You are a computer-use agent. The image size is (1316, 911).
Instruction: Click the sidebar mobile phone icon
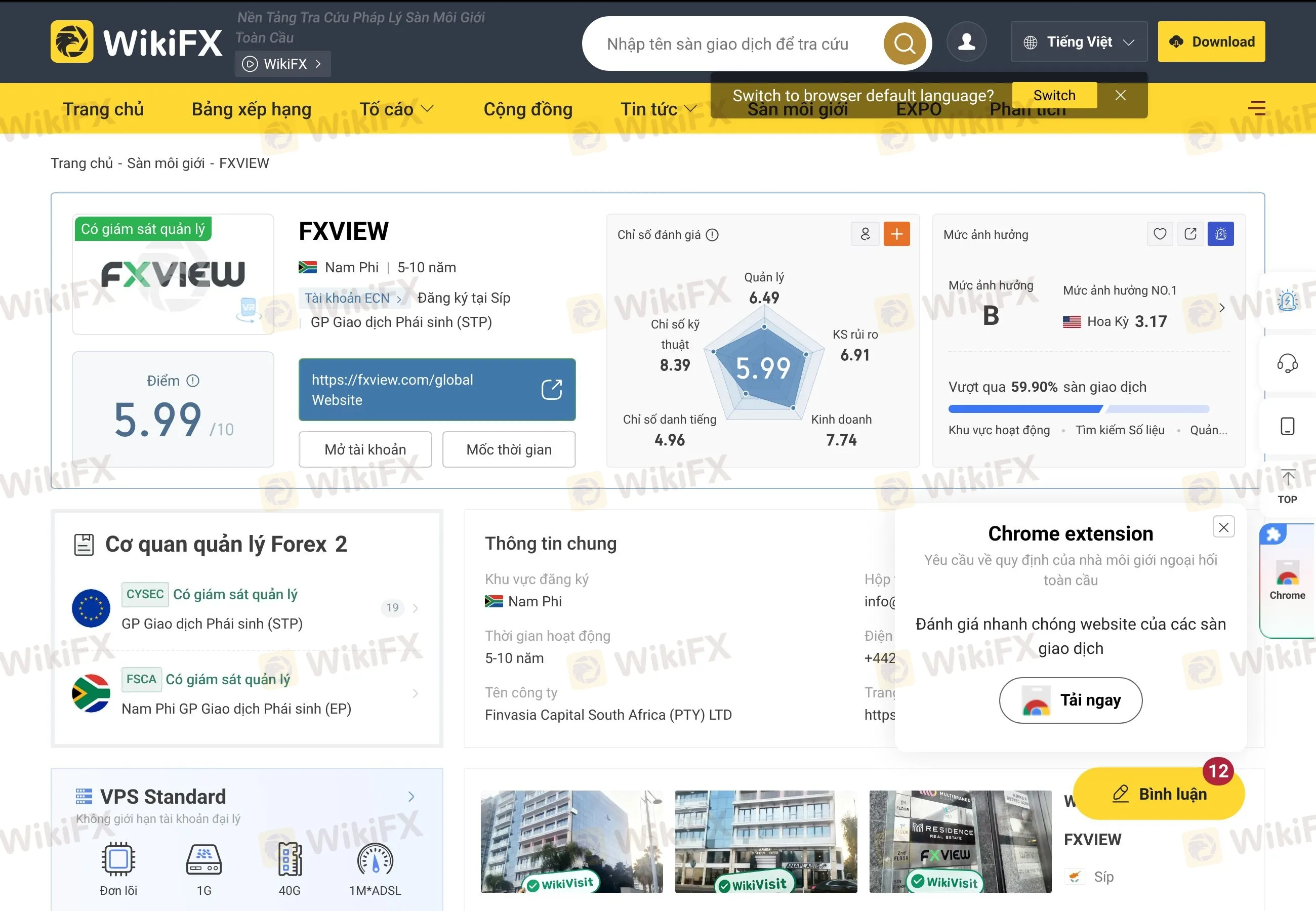[1287, 426]
